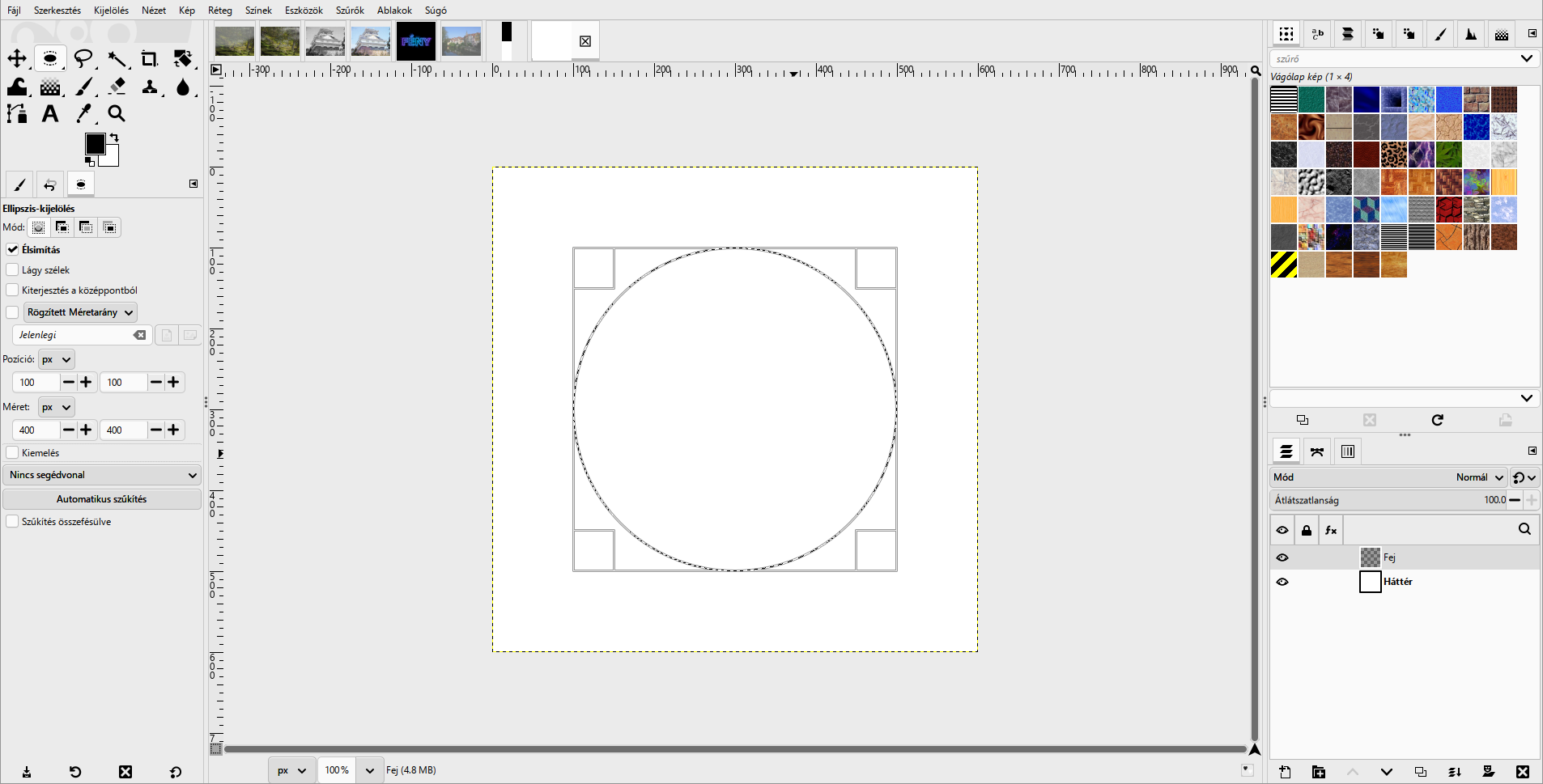
Task: Hide the Háttér layer via eye icon
Action: tap(1282, 582)
